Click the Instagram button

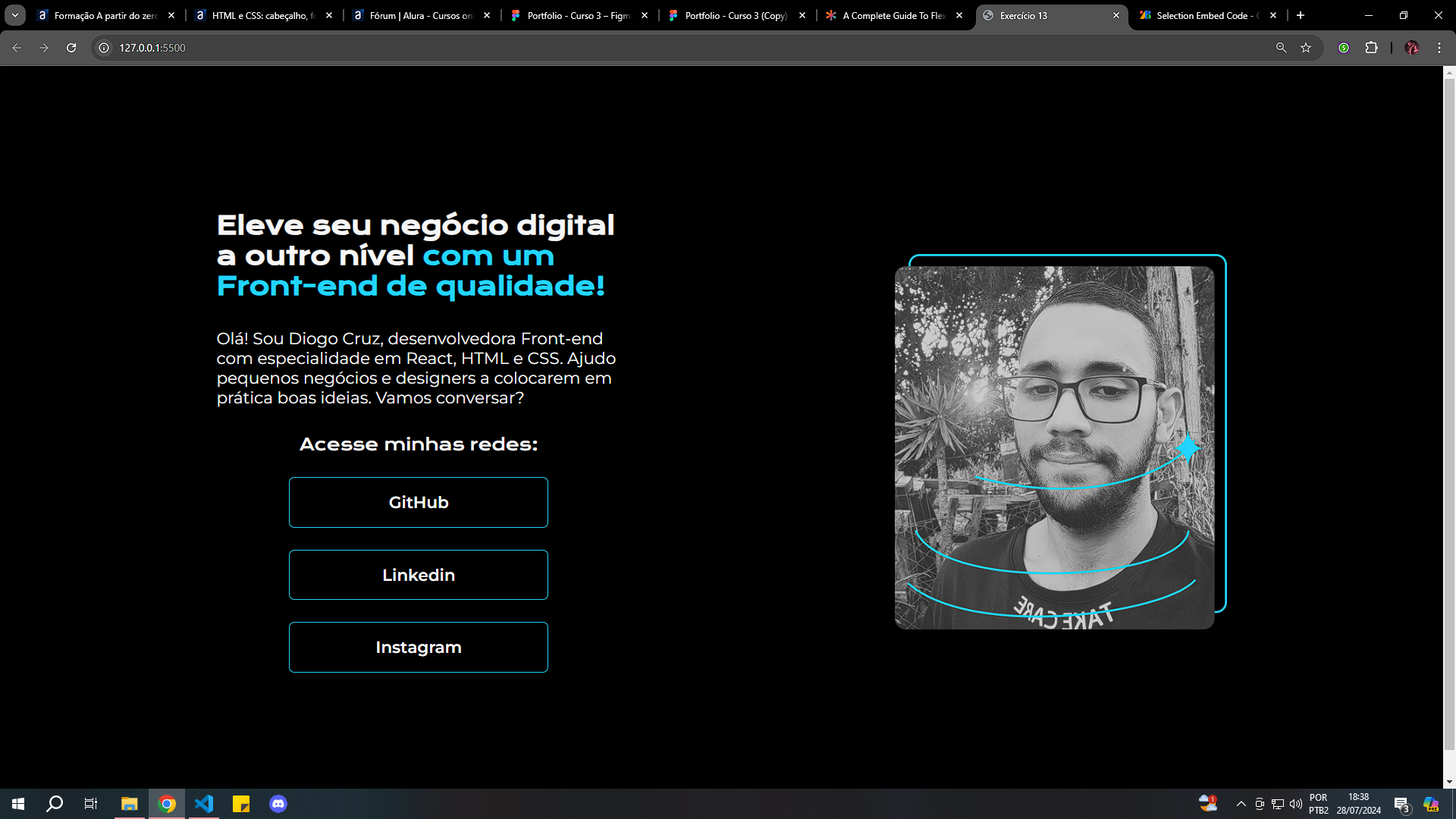(x=418, y=647)
